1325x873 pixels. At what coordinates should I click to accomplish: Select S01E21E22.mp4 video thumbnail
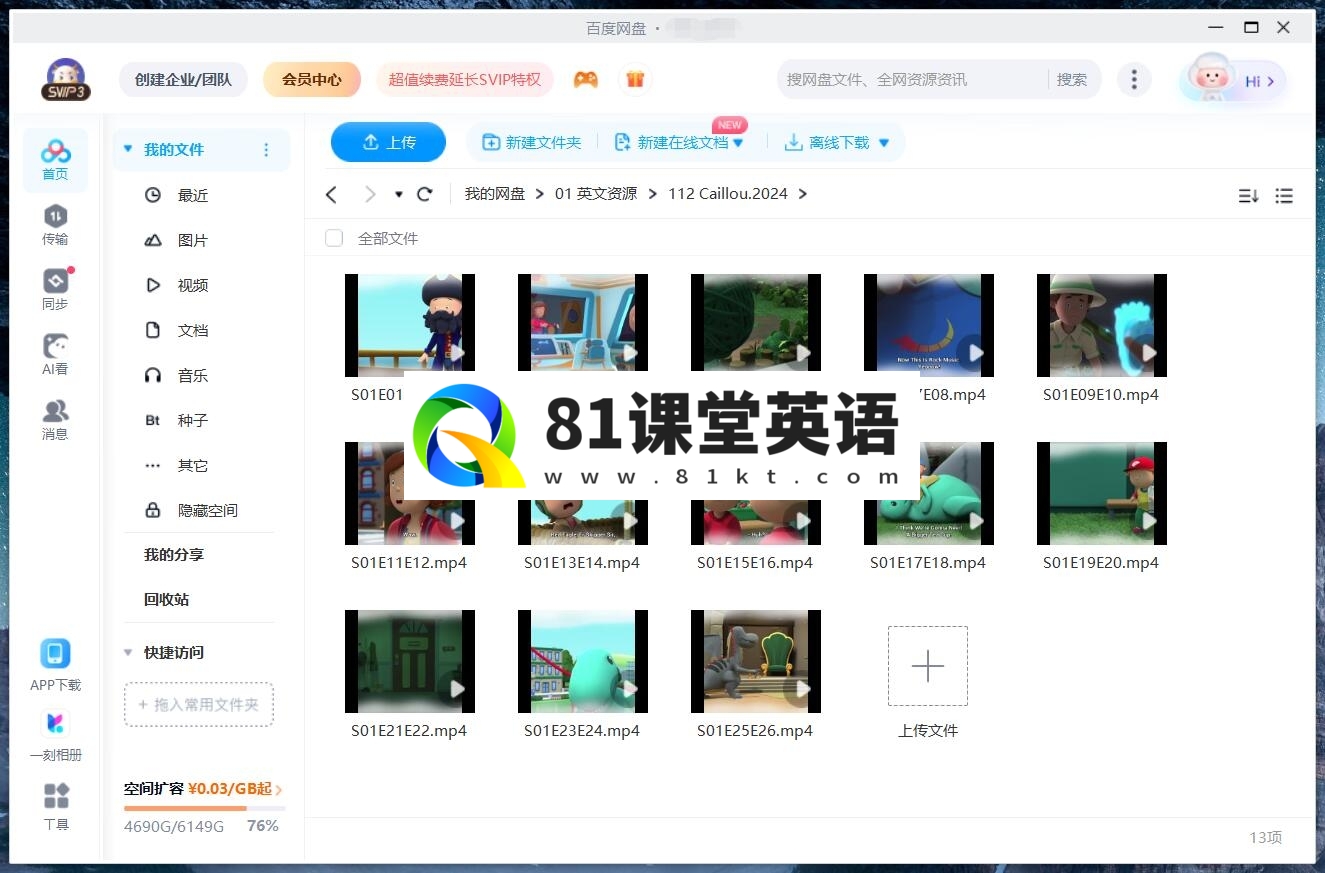click(410, 661)
